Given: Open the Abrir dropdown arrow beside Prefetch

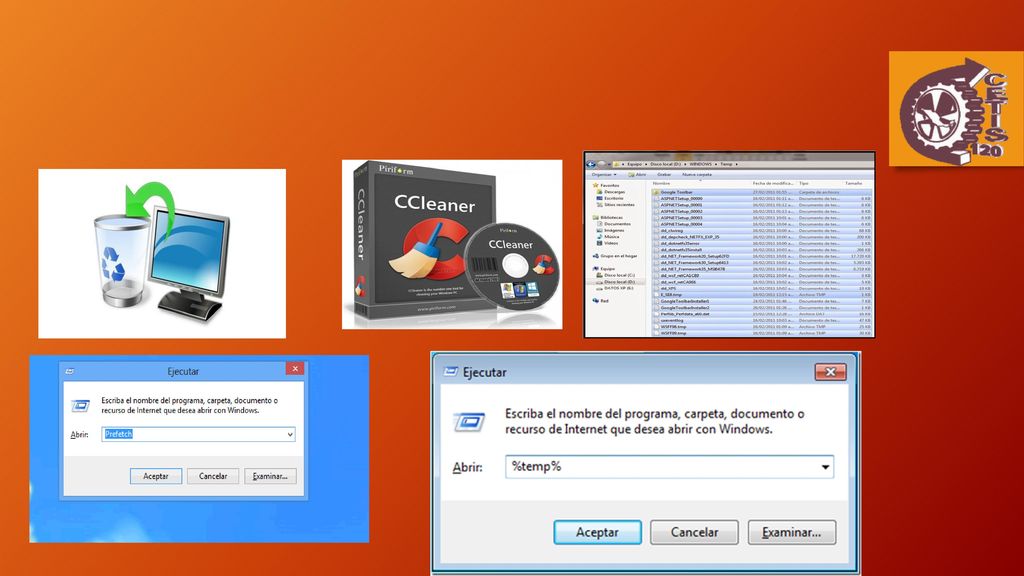Looking at the screenshot, I should tap(290, 434).
